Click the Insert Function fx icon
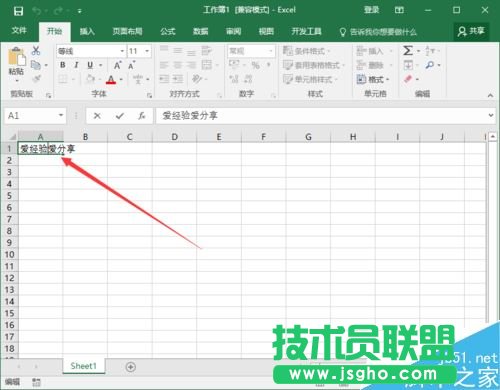The width and height of the screenshot is (500, 390). pos(141,116)
